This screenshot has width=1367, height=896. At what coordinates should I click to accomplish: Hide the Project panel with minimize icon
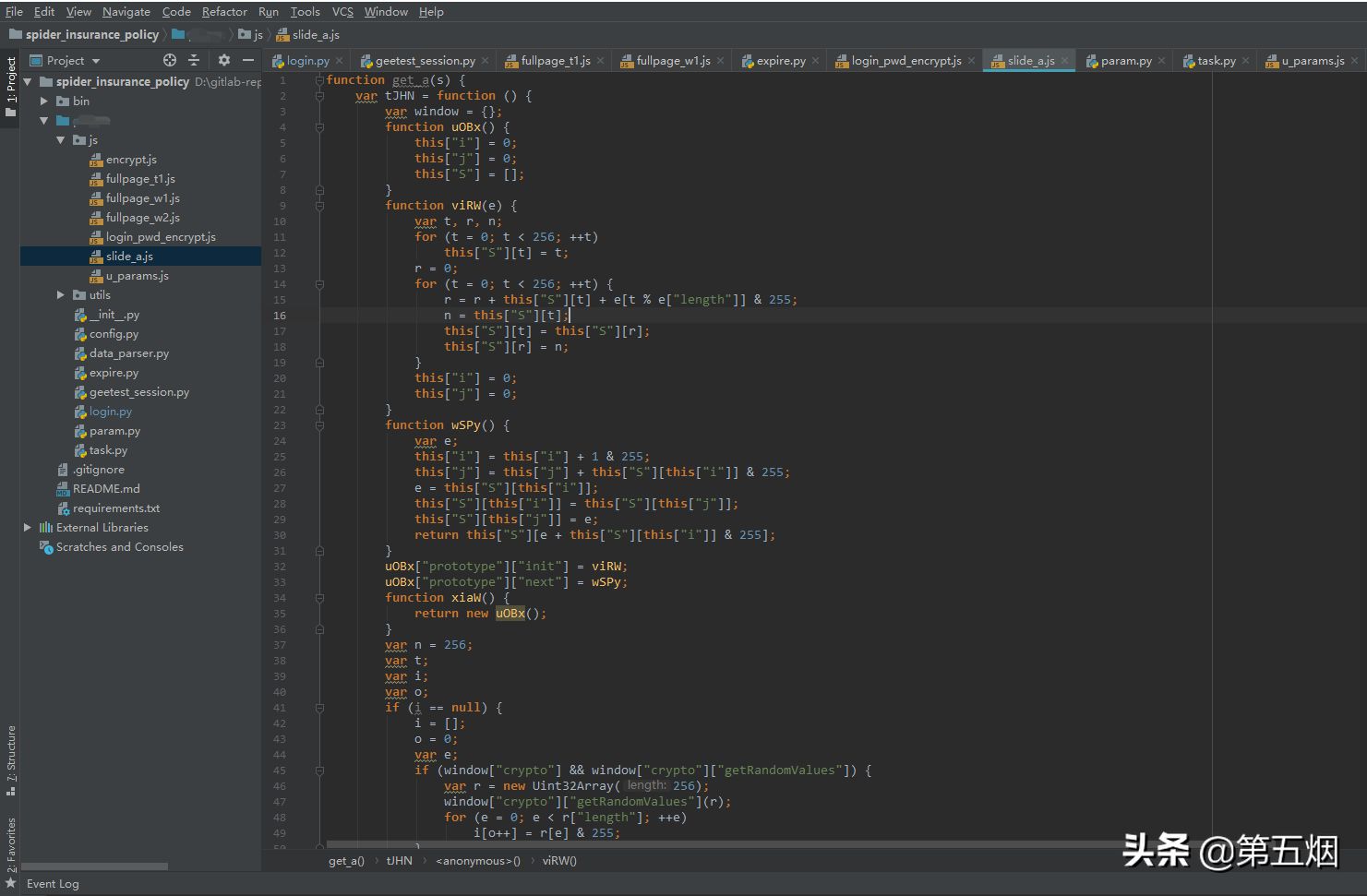click(x=247, y=60)
